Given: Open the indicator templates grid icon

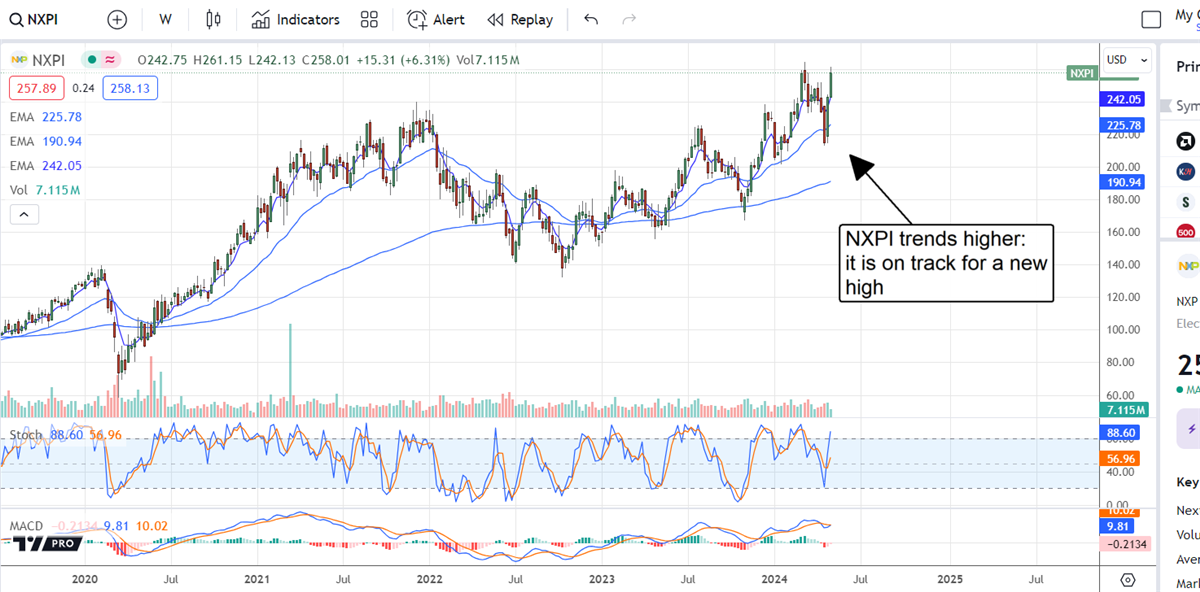Looking at the screenshot, I should pyautogui.click(x=369, y=19).
